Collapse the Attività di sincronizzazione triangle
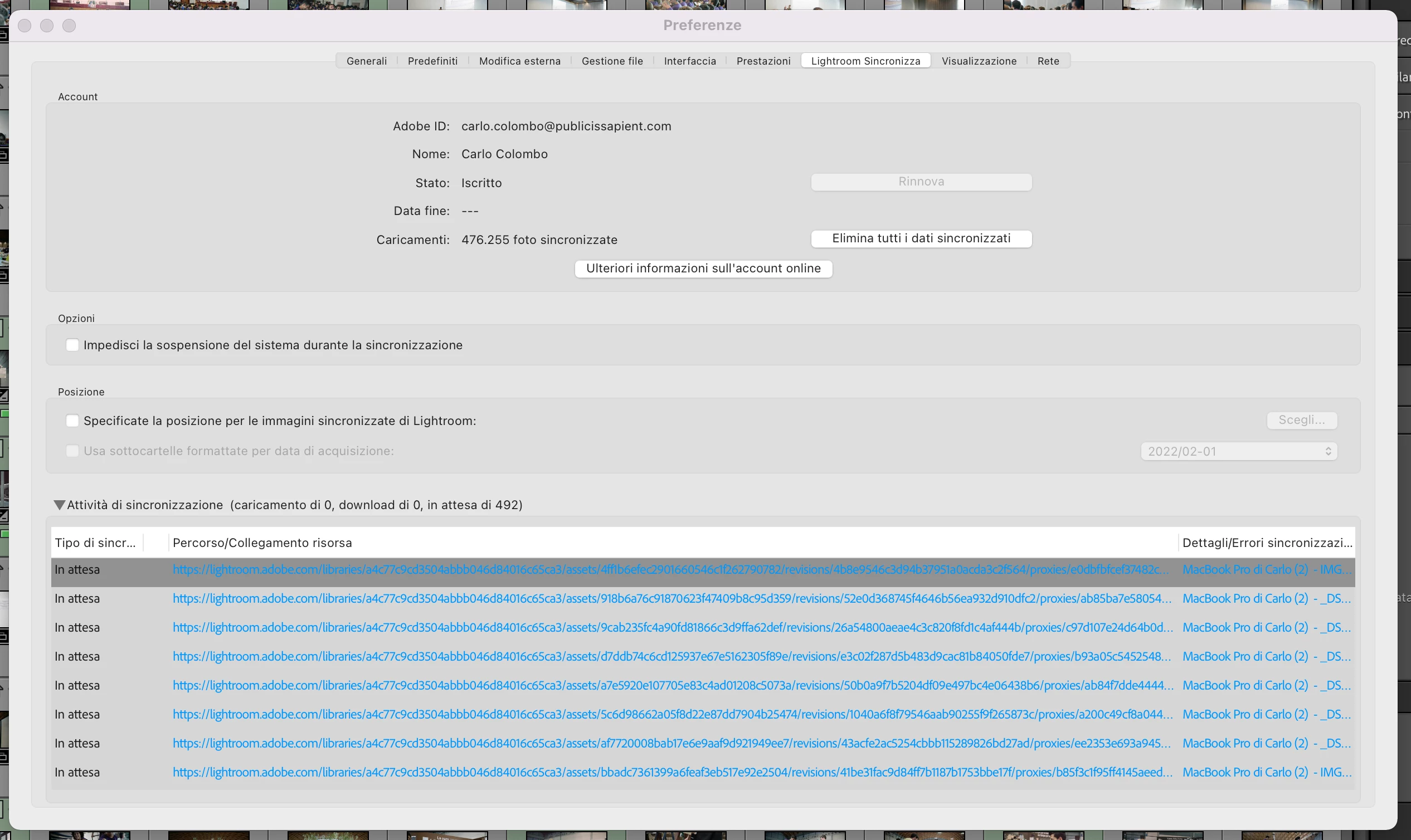The width and height of the screenshot is (1411, 840). pyautogui.click(x=59, y=505)
